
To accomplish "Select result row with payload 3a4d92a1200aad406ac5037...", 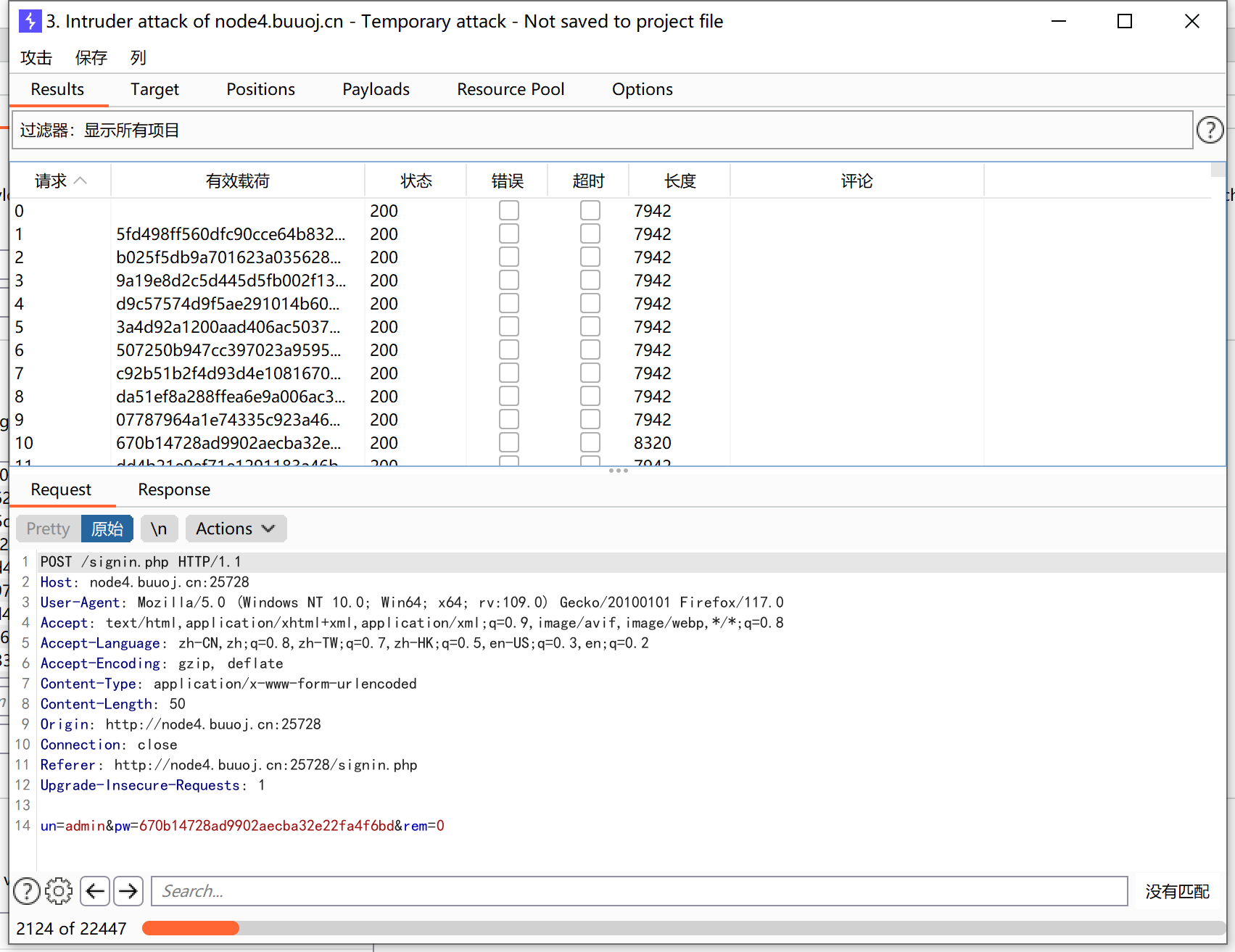I will [611, 326].
